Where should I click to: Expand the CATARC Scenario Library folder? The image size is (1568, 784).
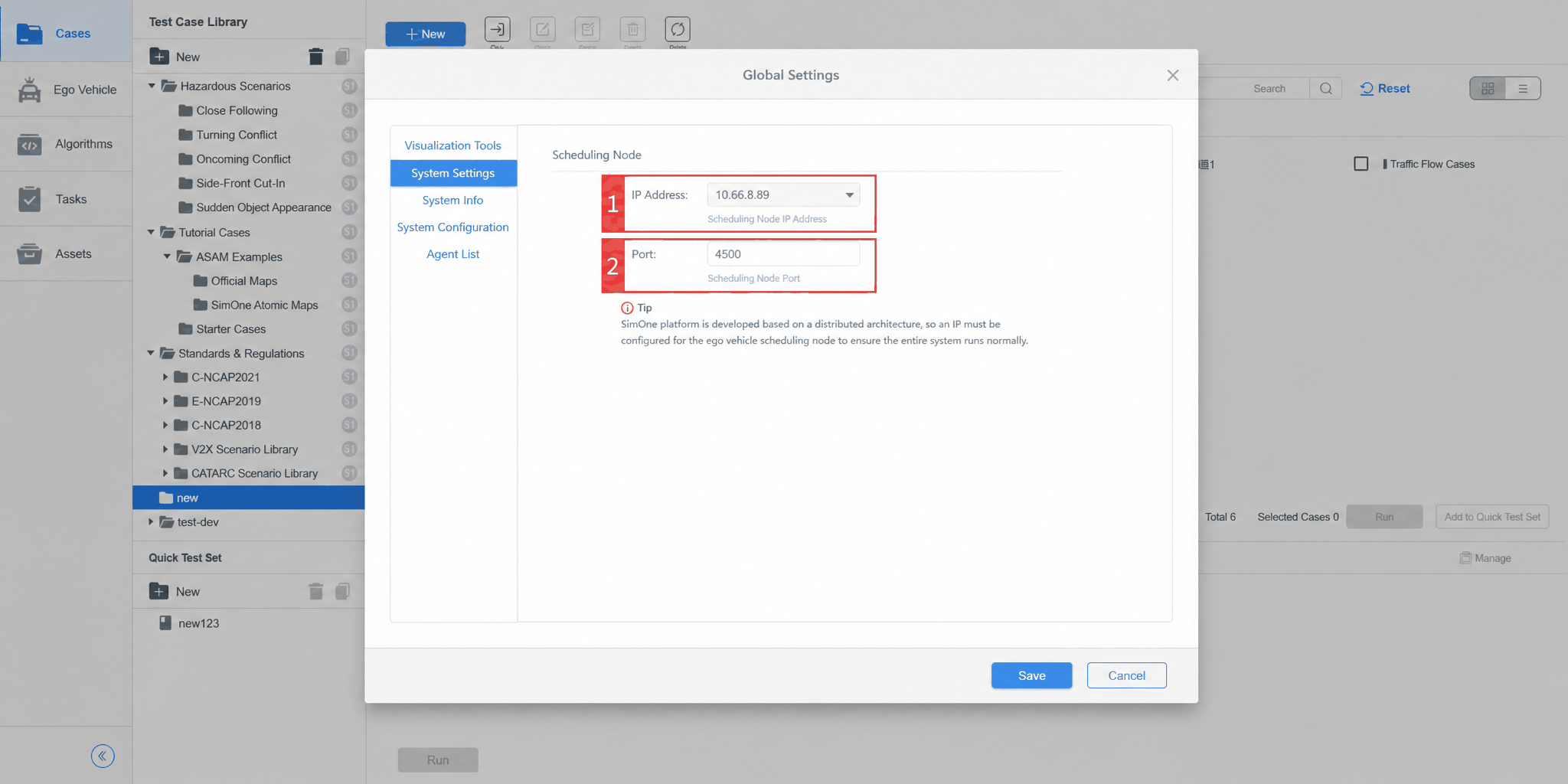165,473
